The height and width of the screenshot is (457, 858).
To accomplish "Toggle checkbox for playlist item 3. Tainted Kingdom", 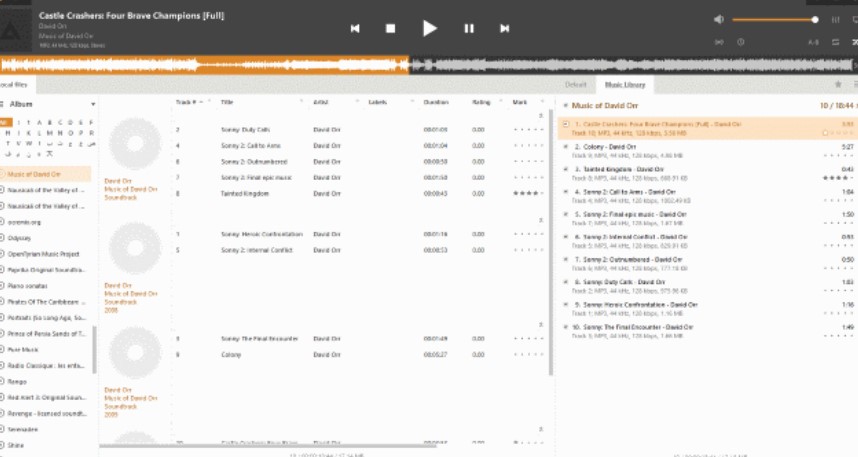I will pyautogui.click(x=566, y=169).
